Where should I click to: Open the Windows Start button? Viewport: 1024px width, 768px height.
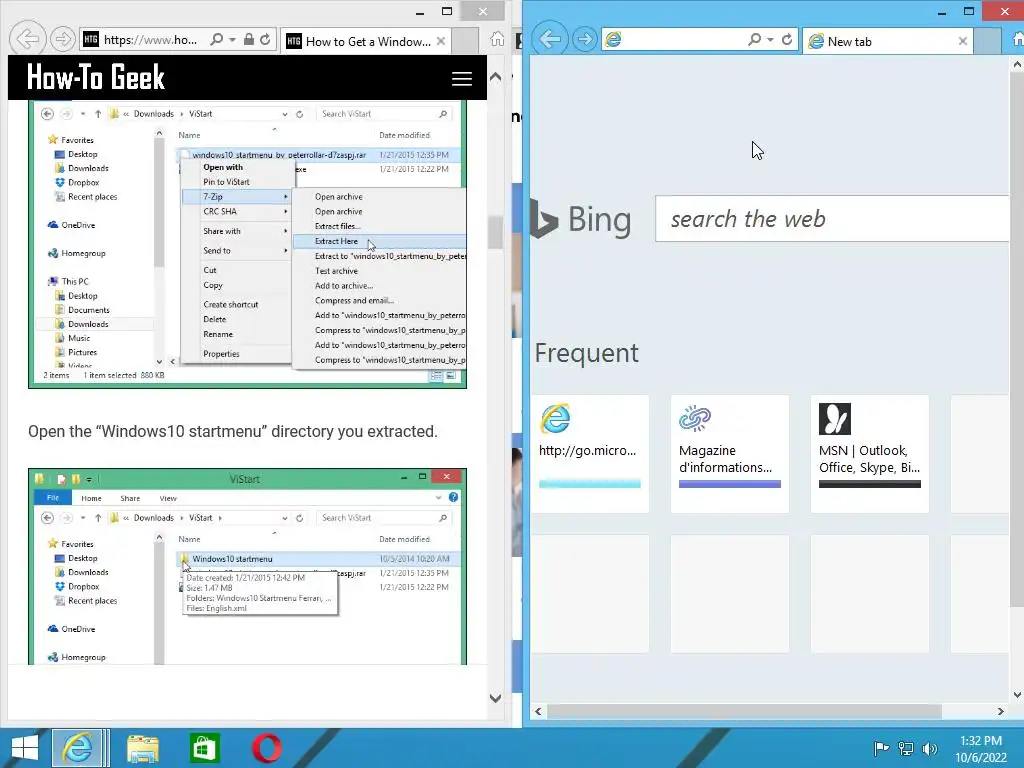tap(25, 748)
